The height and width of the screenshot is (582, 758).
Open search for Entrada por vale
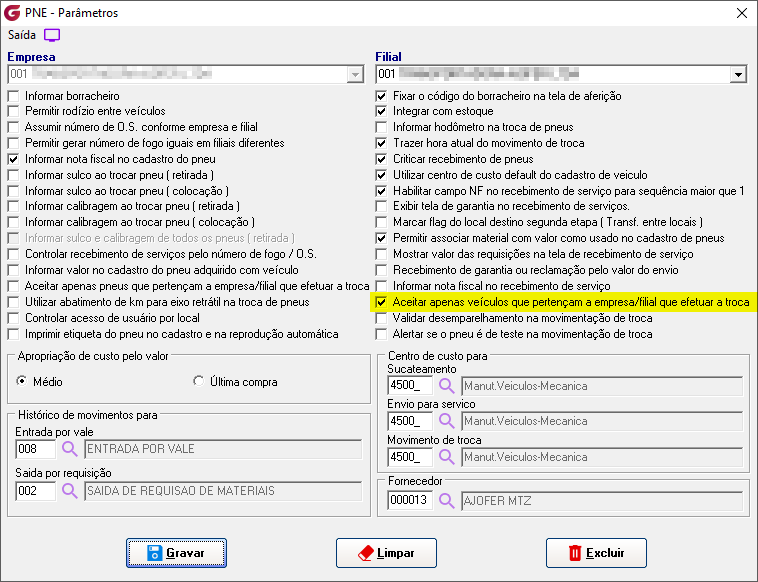pos(70,449)
